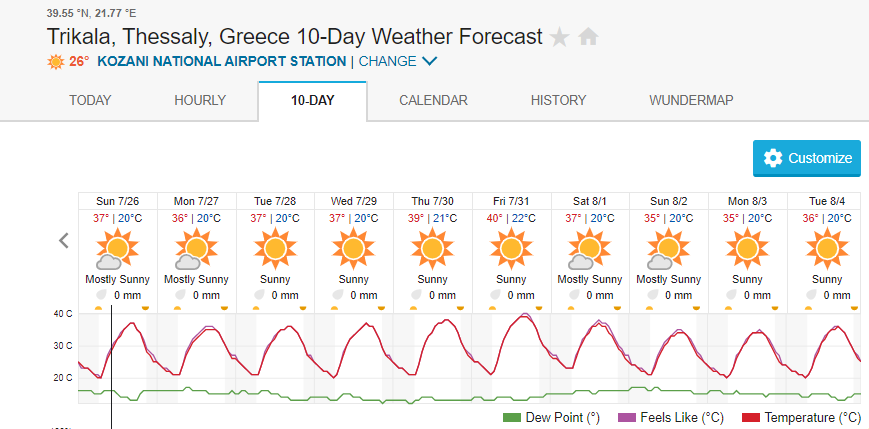This screenshot has height=429, width=869.
Task: Click Friday 7/31 sunny weather icon
Action: pyautogui.click(x=511, y=247)
